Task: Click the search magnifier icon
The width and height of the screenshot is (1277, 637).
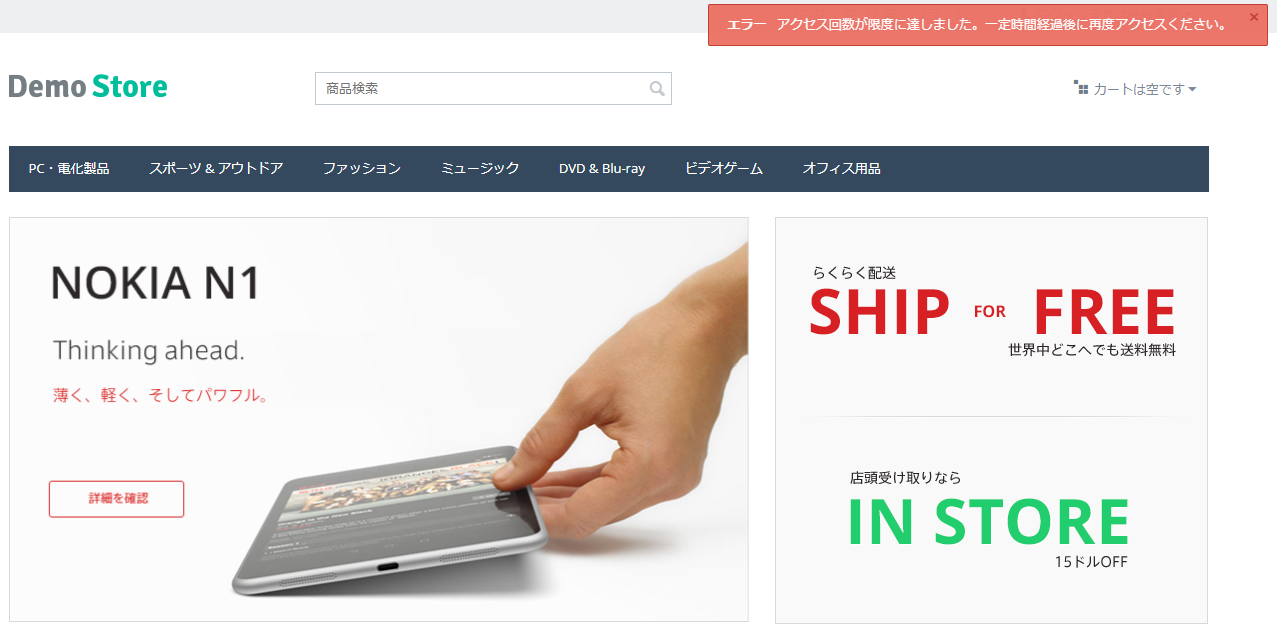Action: (657, 88)
